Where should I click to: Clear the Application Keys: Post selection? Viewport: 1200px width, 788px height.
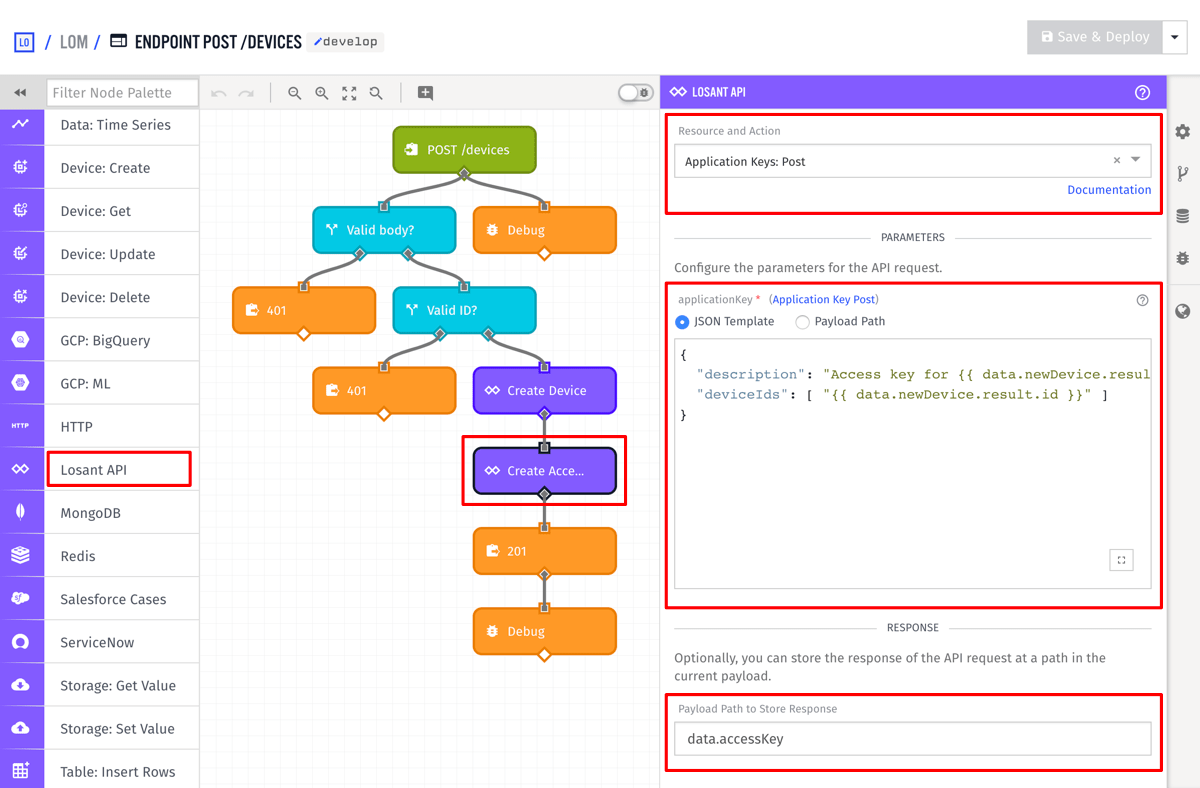point(1117,161)
